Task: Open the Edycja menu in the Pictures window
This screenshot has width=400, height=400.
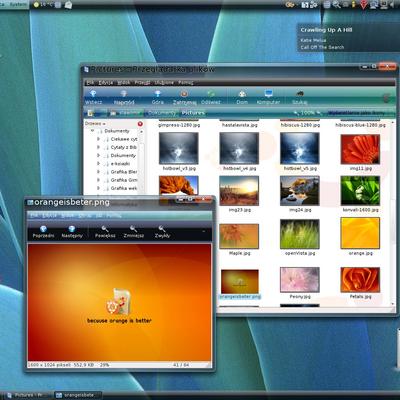Action: [106, 82]
